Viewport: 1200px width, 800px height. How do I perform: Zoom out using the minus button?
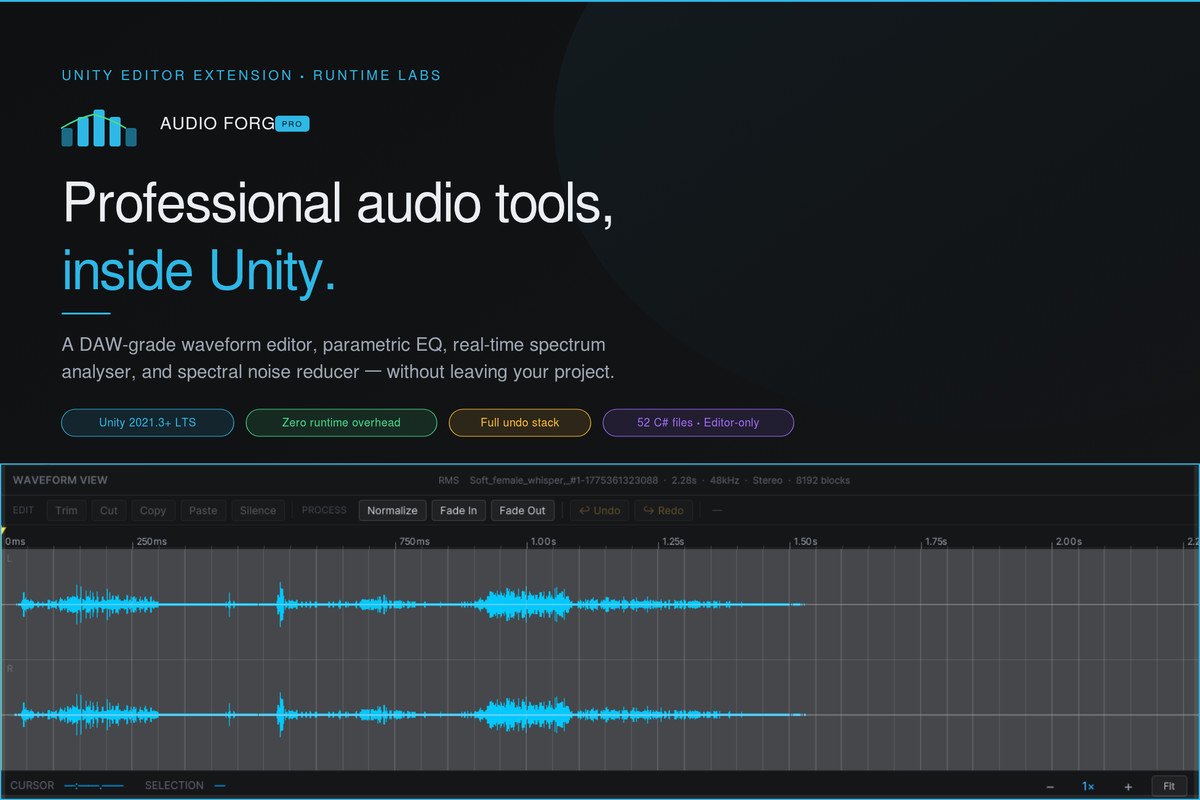1050,786
